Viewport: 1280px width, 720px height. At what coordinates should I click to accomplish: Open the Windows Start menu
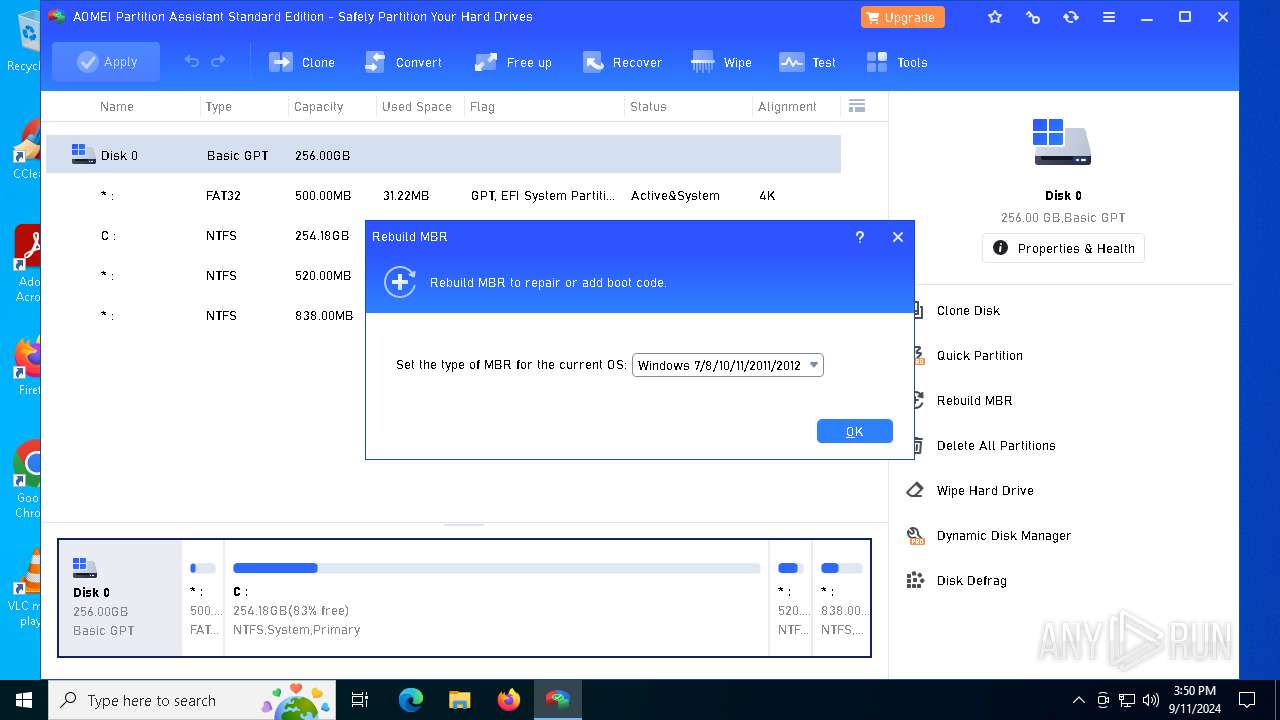(24, 700)
